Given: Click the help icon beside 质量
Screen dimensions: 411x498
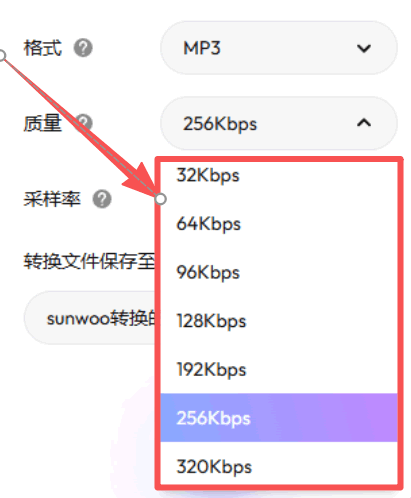Looking at the screenshot, I should 83,123.
